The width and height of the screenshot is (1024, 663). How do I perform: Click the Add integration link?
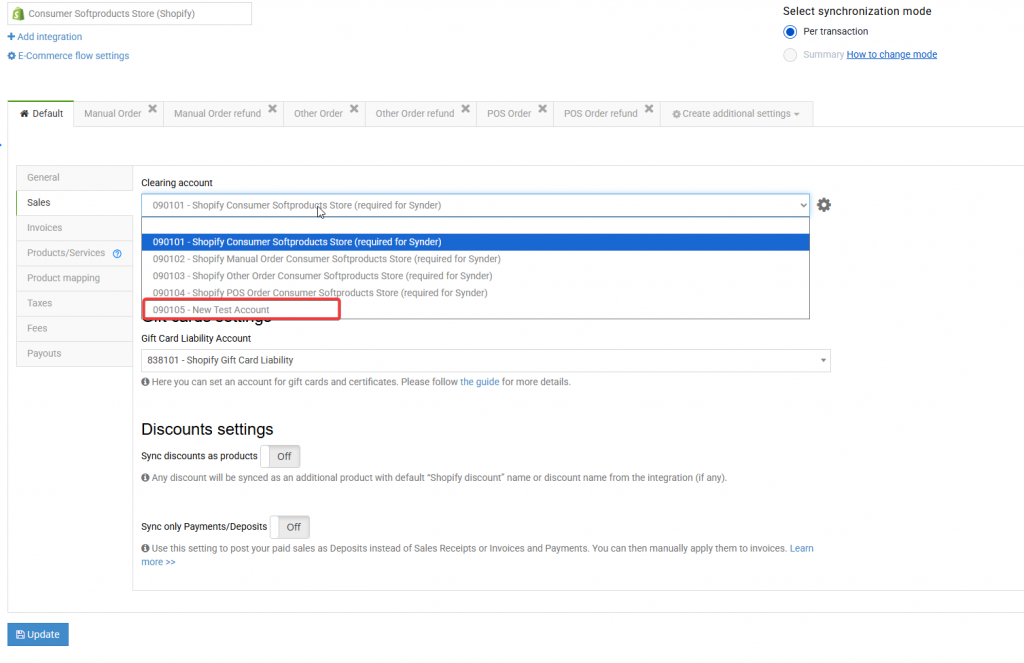45,37
